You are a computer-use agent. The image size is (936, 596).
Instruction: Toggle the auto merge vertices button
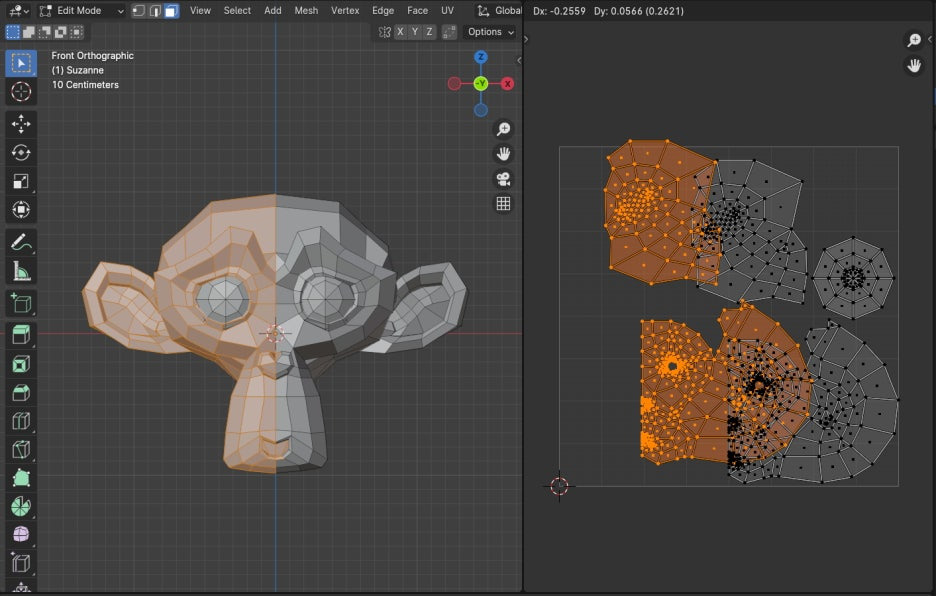[x=449, y=32]
